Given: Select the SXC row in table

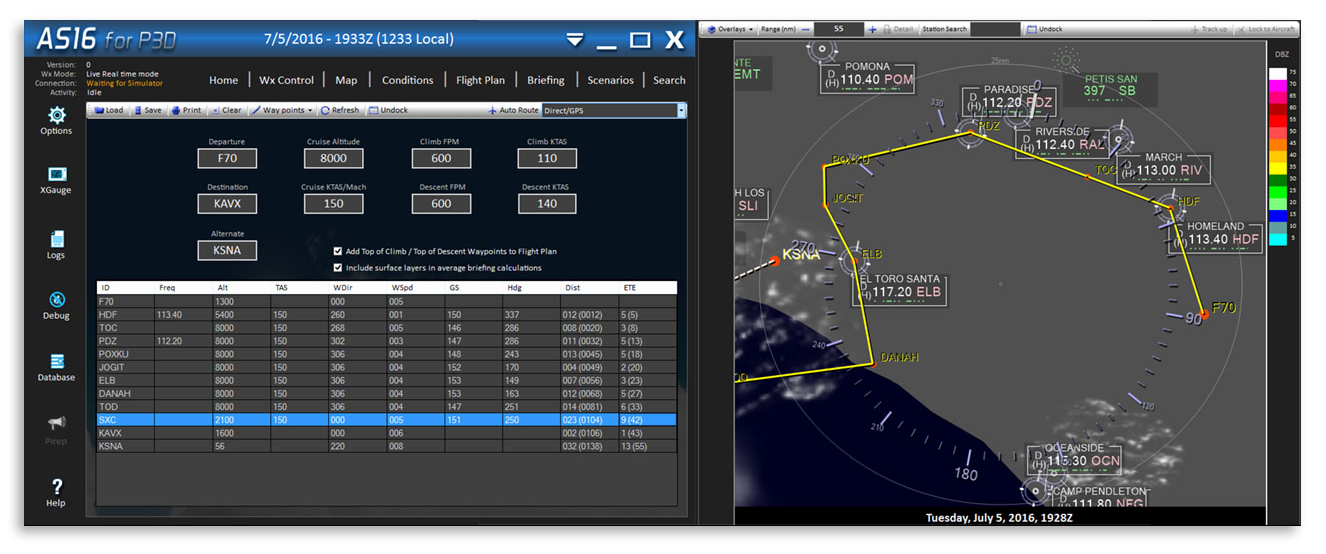Looking at the screenshot, I should [x=386, y=420].
